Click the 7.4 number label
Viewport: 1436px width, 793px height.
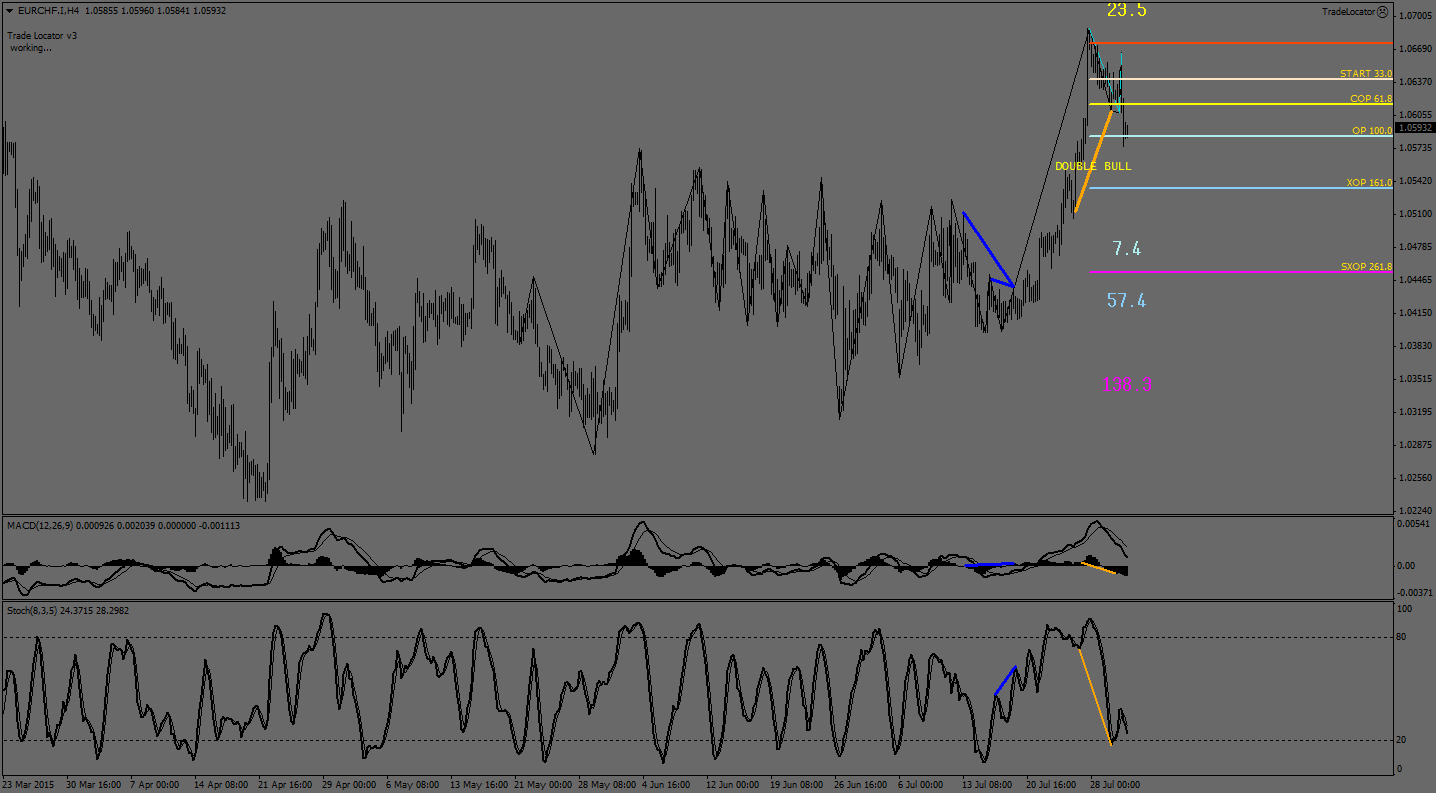click(1126, 248)
